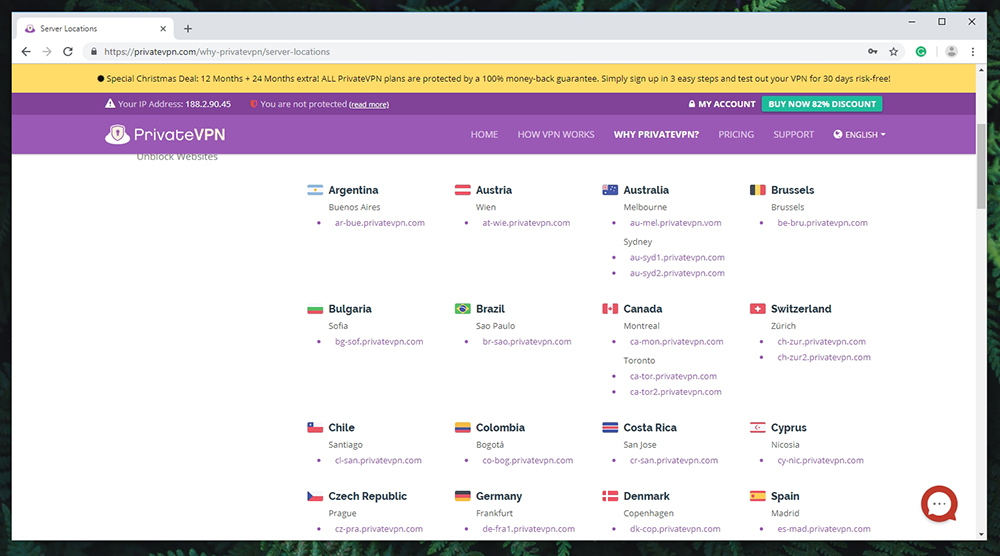Viewport: 1000px width, 556px height.
Task: Click the Austria flag icon
Action: [x=462, y=190]
